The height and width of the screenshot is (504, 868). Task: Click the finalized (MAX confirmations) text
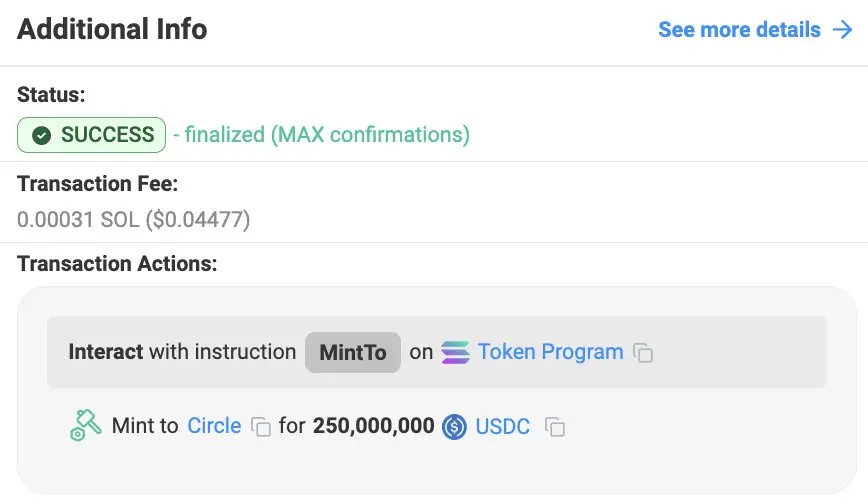click(x=320, y=135)
